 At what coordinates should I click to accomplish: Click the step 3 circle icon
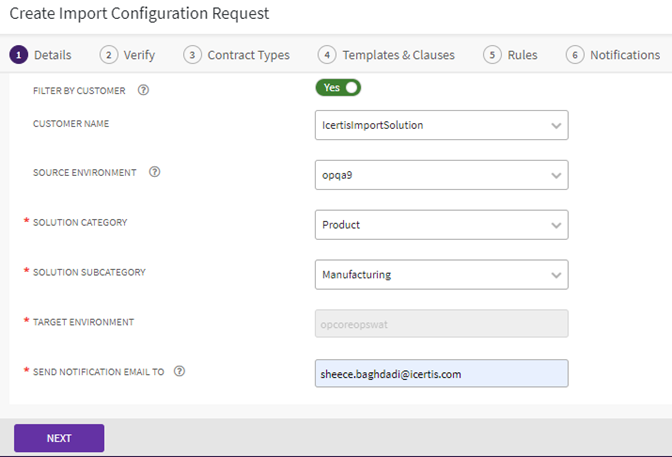point(192,55)
